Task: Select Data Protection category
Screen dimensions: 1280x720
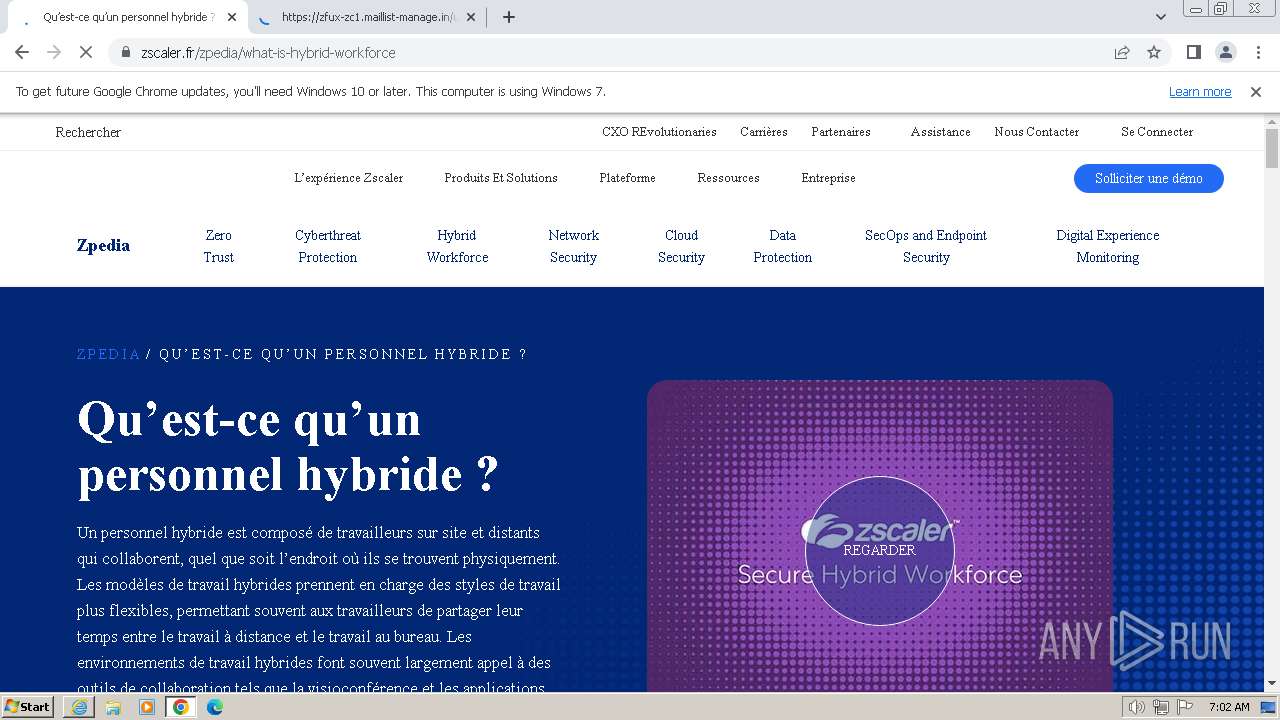Action: (782, 246)
